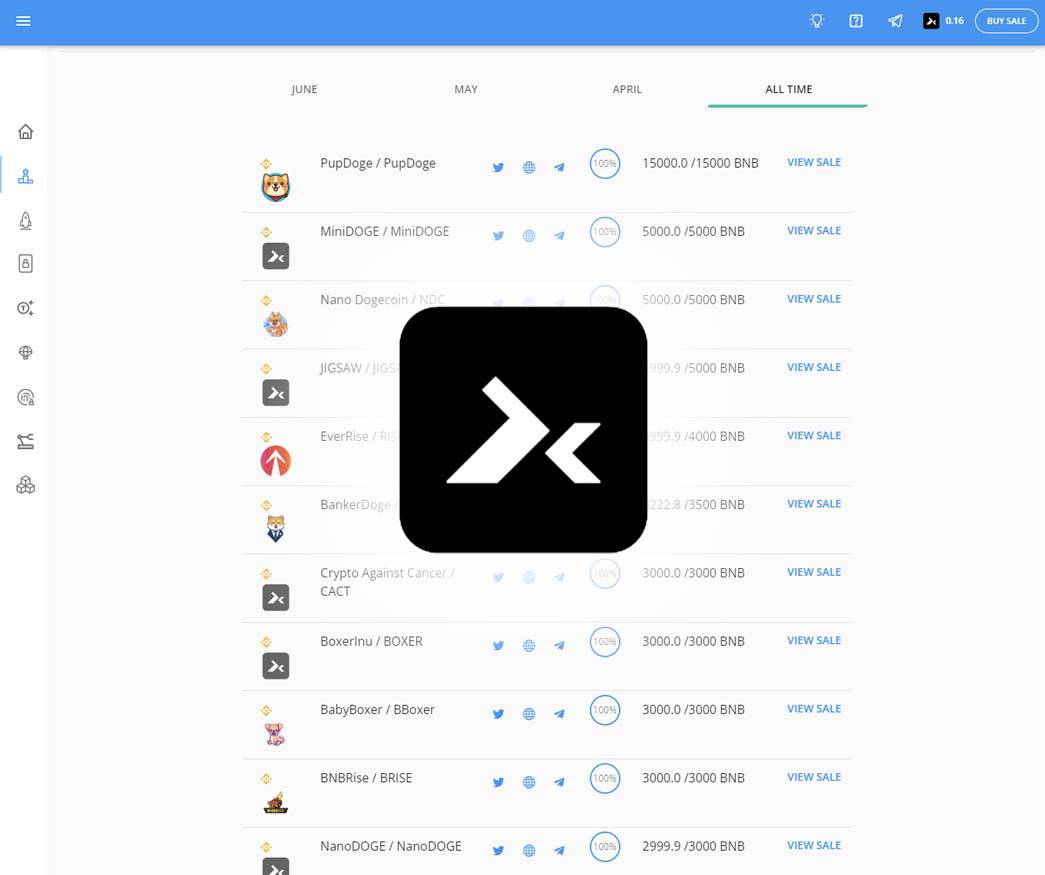Viewport: 1045px width, 875px height.
Task: View sale for MiniDOGE
Action: (x=814, y=231)
